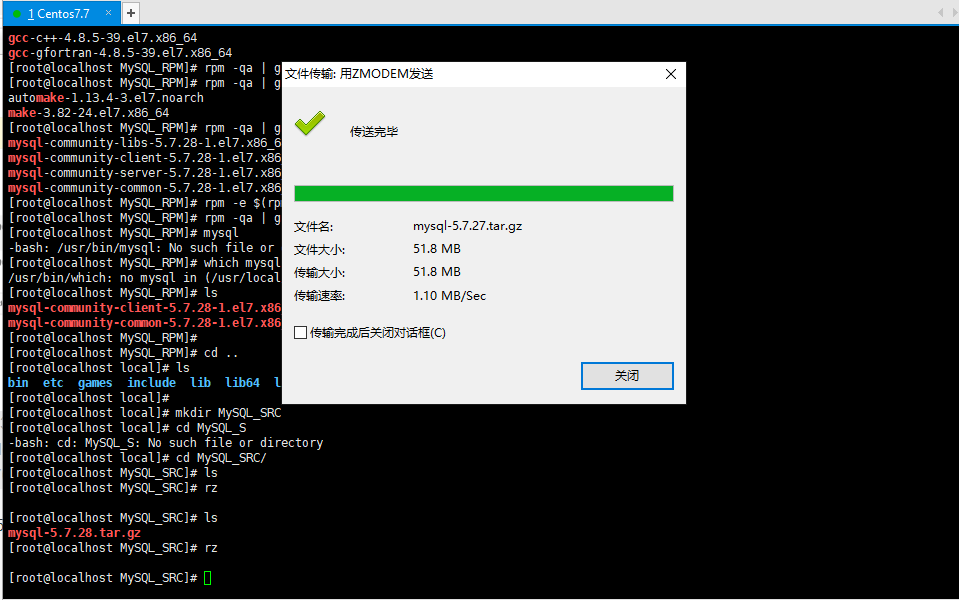Click the 文件名 label in dialog
This screenshot has height=600, width=959.
click(x=313, y=227)
